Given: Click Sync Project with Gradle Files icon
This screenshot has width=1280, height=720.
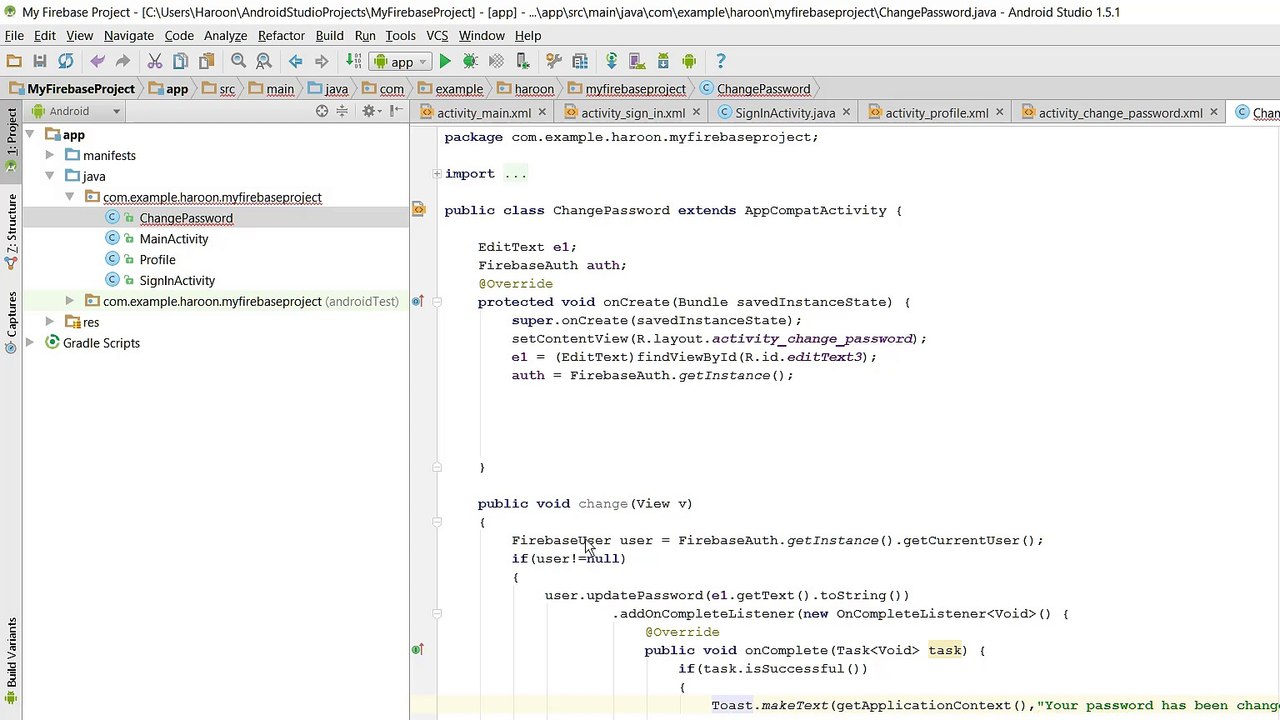Looking at the screenshot, I should click(611, 62).
